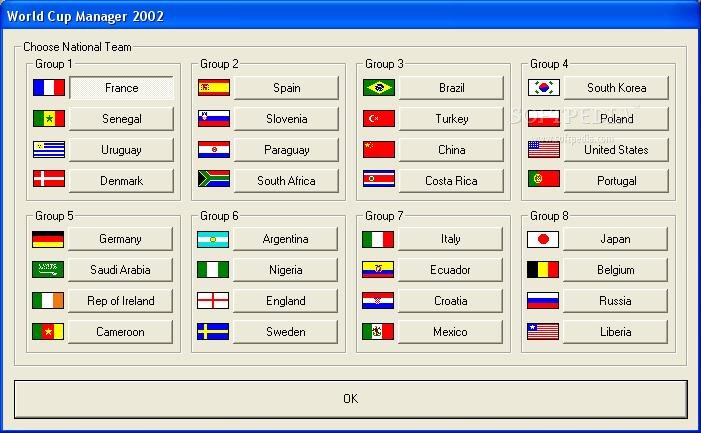The image size is (701, 433).
Task: Choose Italy as national team
Action: tap(451, 239)
